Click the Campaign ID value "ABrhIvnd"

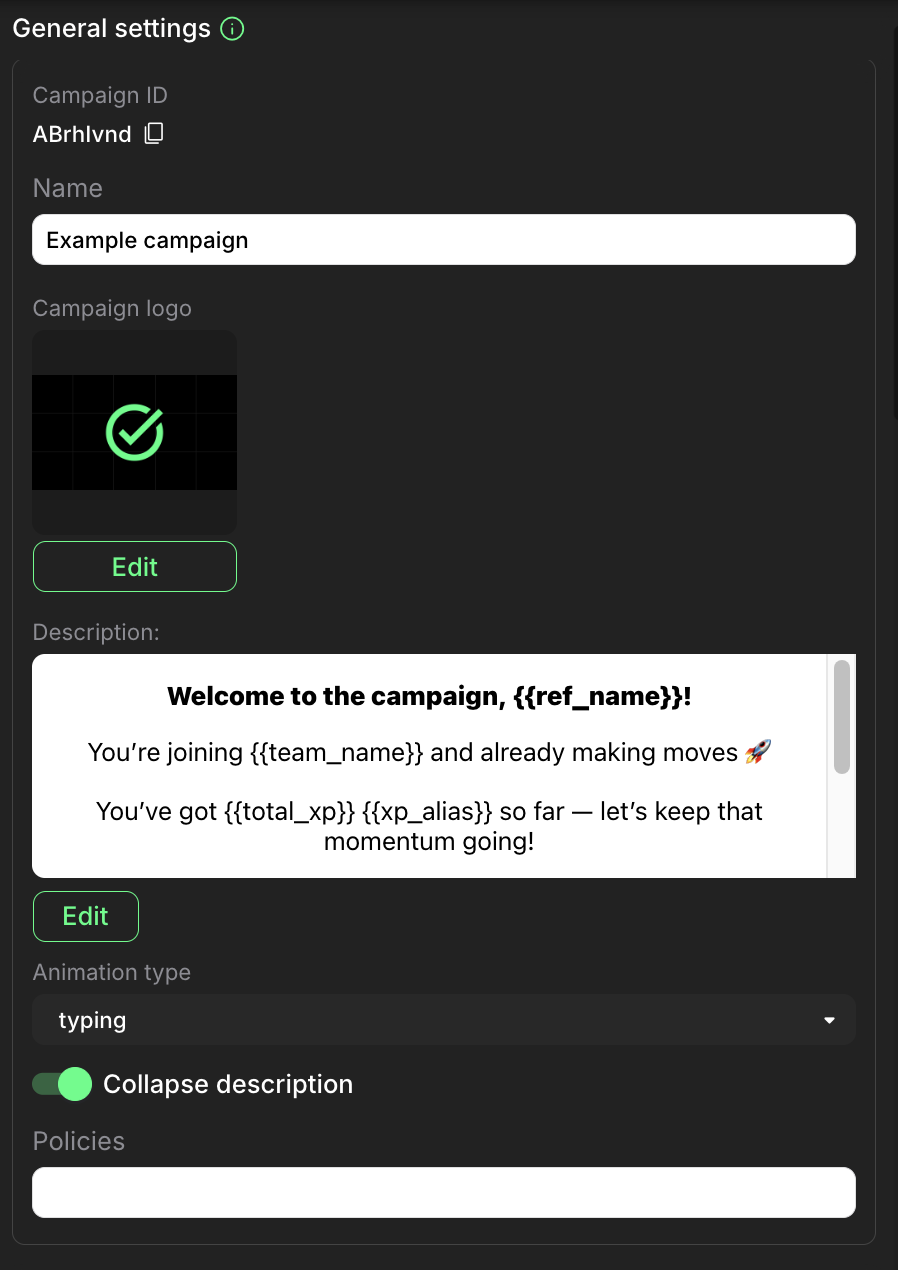click(82, 134)
